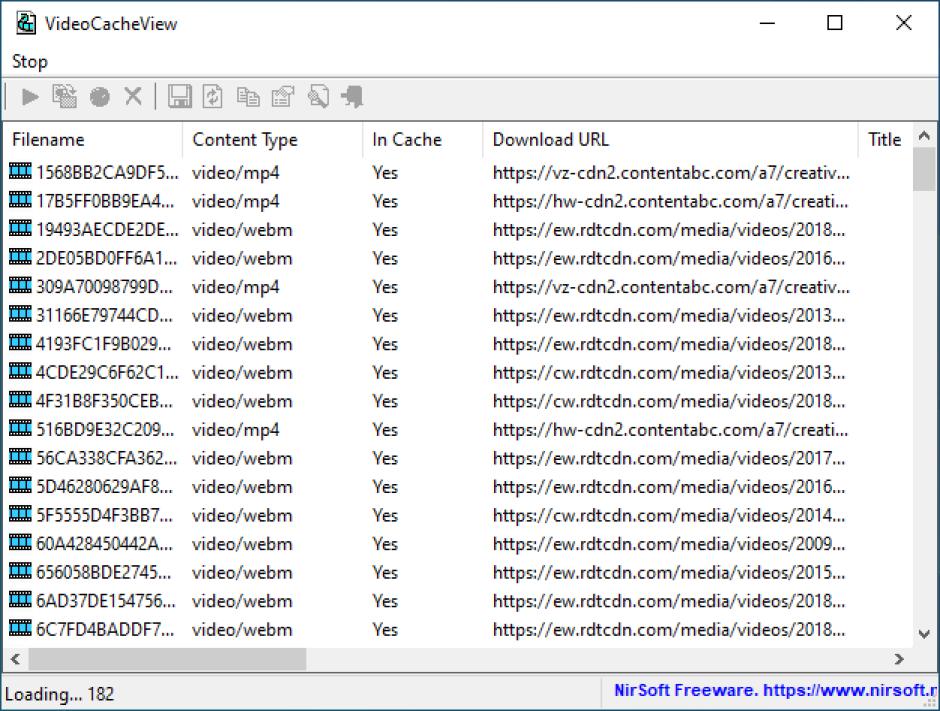This screenshot has width=940, height=711.
Task: Click film icon of row 17B5FF0BB9EA4
Action: [x=20, y=200]
